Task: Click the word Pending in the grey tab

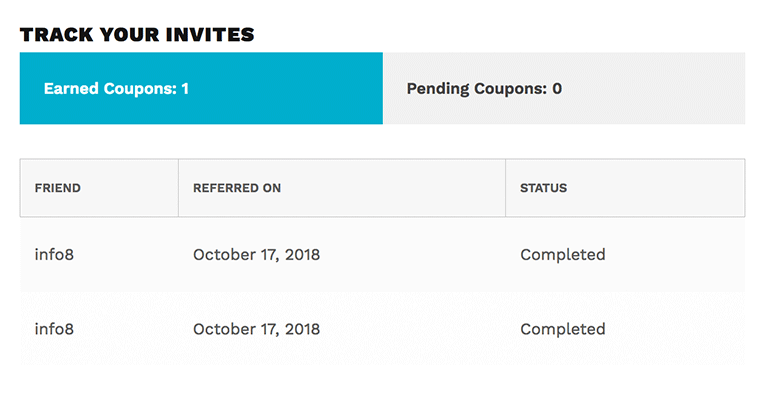Action: tap(438, 89)
